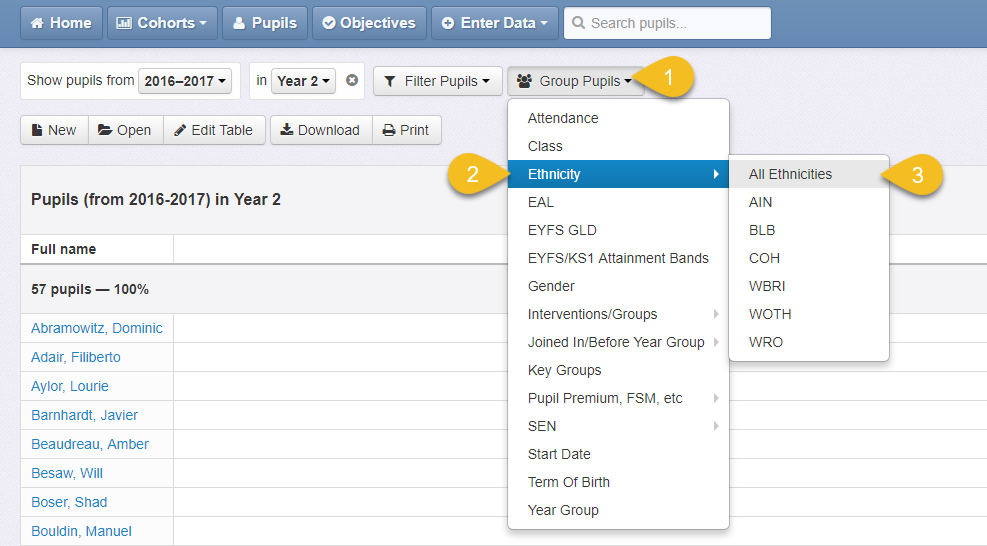The image size is (987, 546).
Task: Go to the Home page
Action: click(x=61, y=23)
